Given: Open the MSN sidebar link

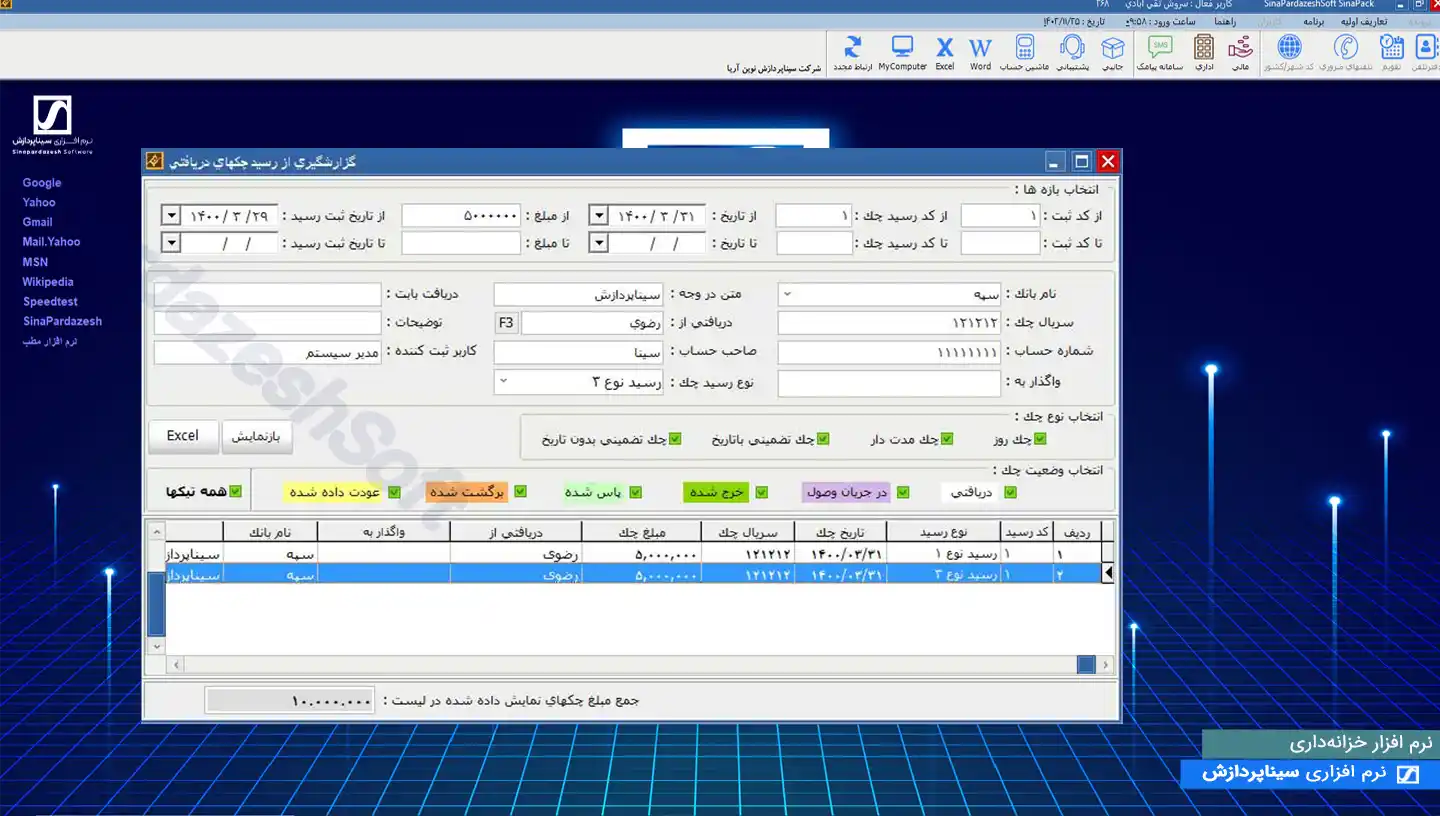Looking at the screenshot, I should [x=35, y=262].
